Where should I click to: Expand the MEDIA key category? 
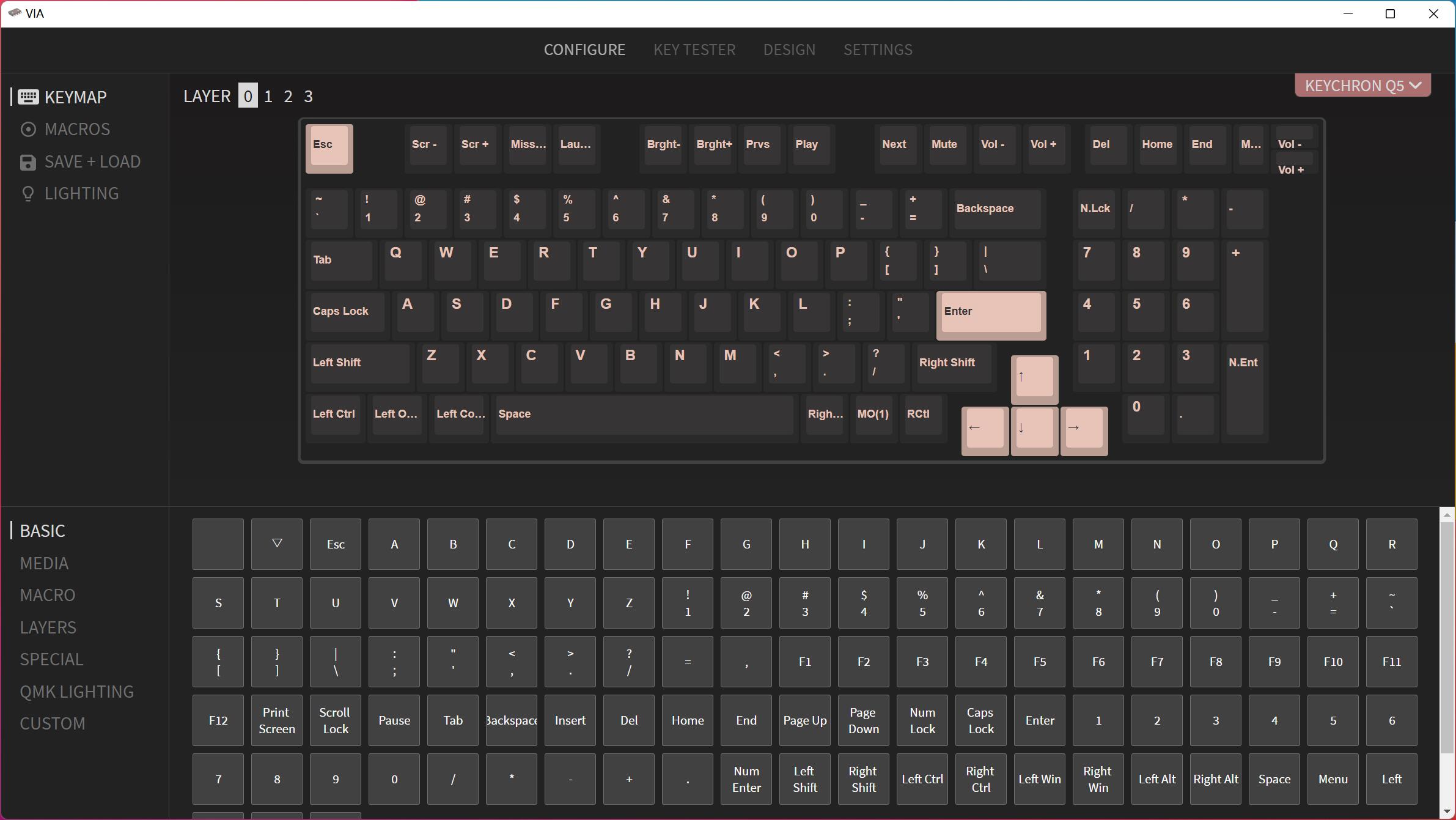pos(44,562)
